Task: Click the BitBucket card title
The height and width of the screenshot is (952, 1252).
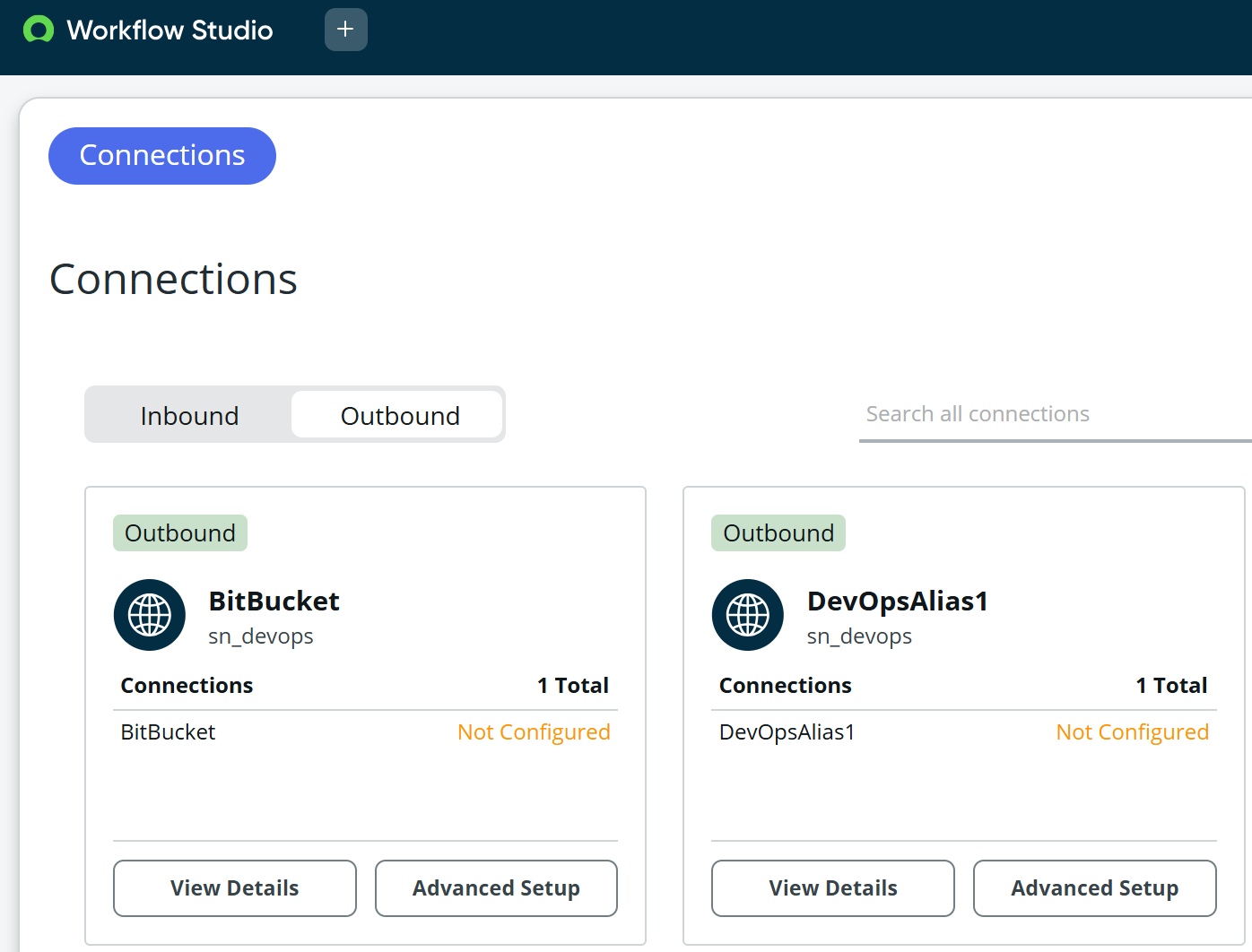Action: click(274, 601)
